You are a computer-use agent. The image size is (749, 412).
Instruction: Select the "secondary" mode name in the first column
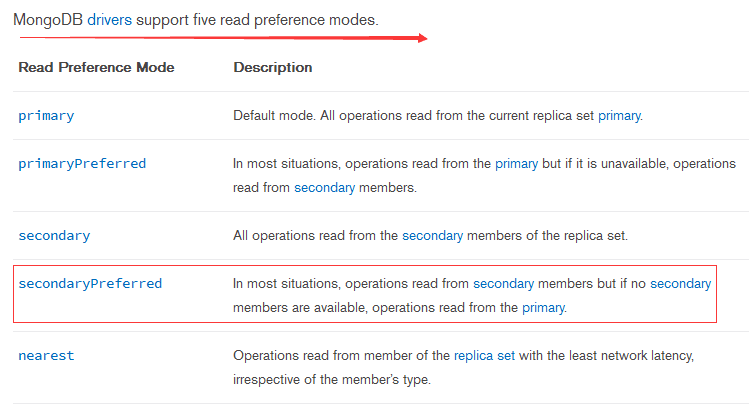tap(54, 235)
